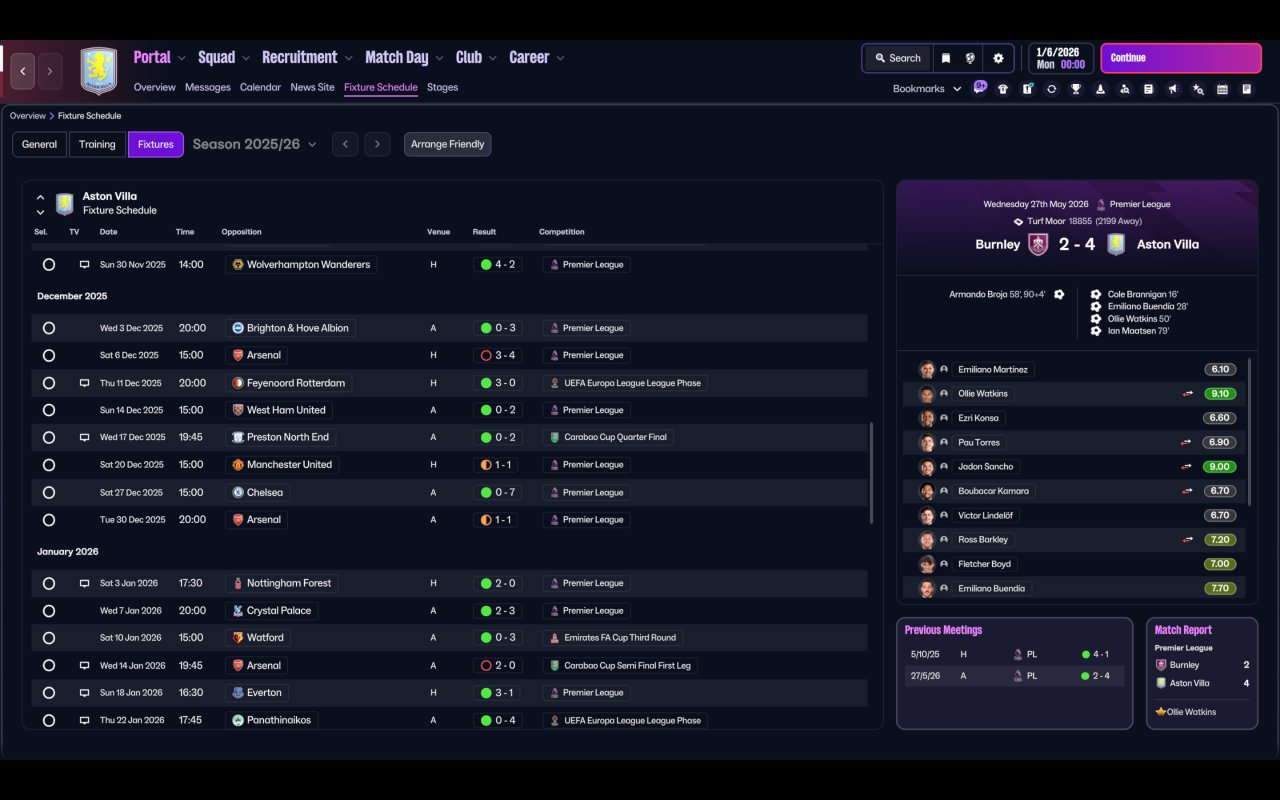Go to previous season with left chevron
This screenshot has width=1280, height=800.
click(345, 144)
